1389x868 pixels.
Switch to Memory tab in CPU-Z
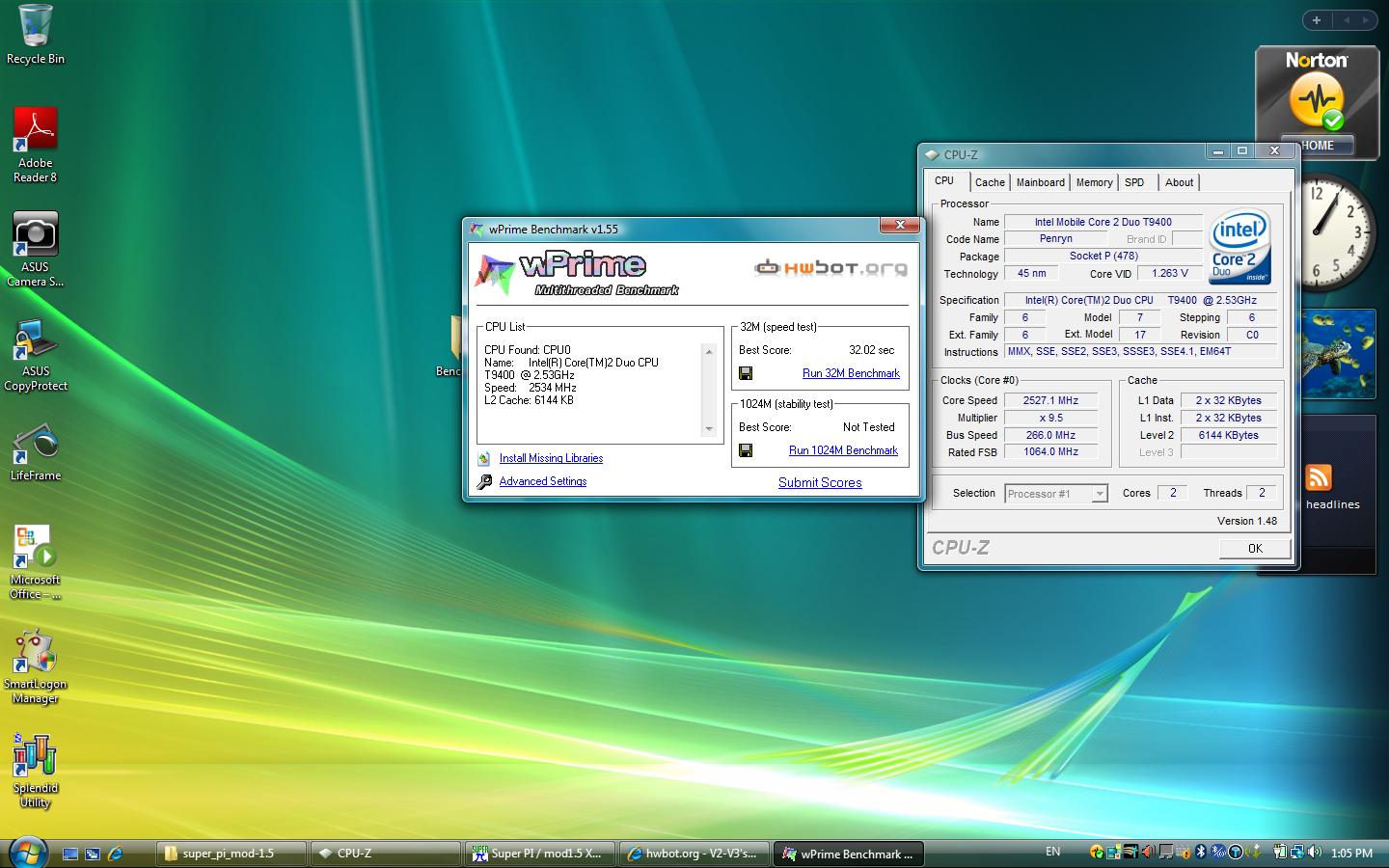pos(1094,182)
